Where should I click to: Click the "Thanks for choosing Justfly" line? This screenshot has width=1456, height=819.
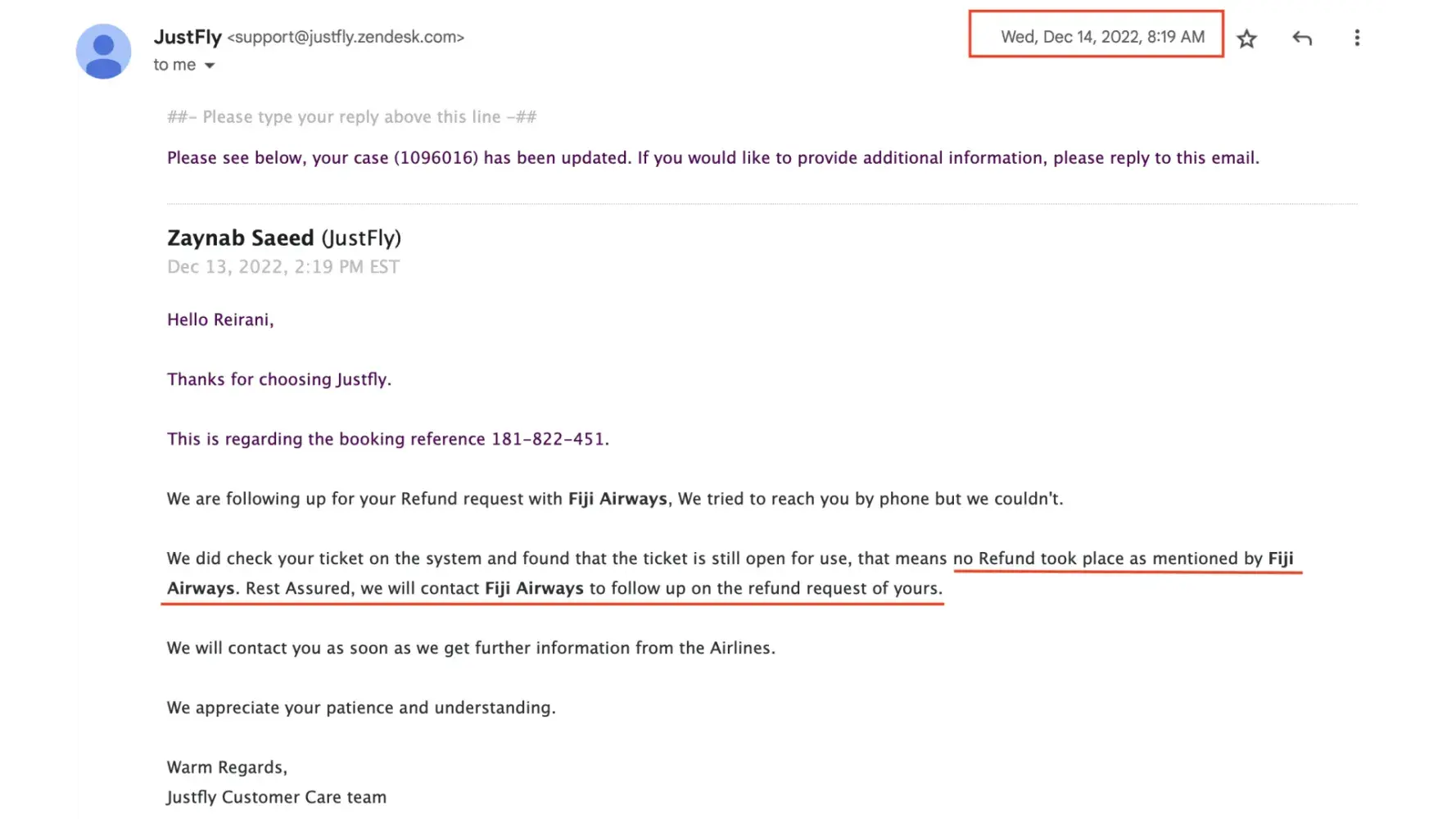pos(279,379)
